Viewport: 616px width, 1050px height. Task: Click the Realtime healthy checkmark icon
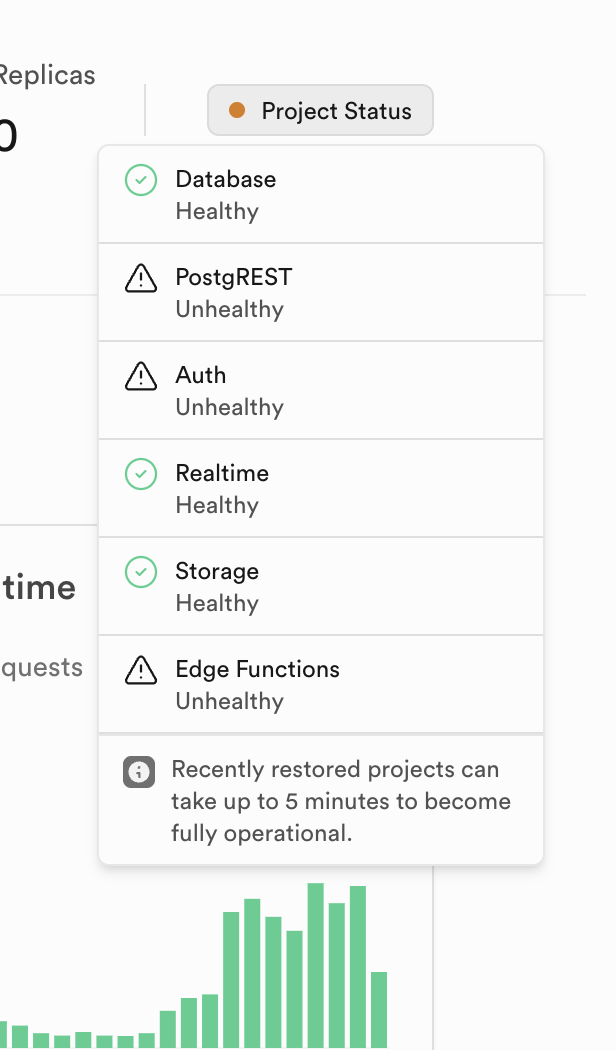(x=141, y=474)
